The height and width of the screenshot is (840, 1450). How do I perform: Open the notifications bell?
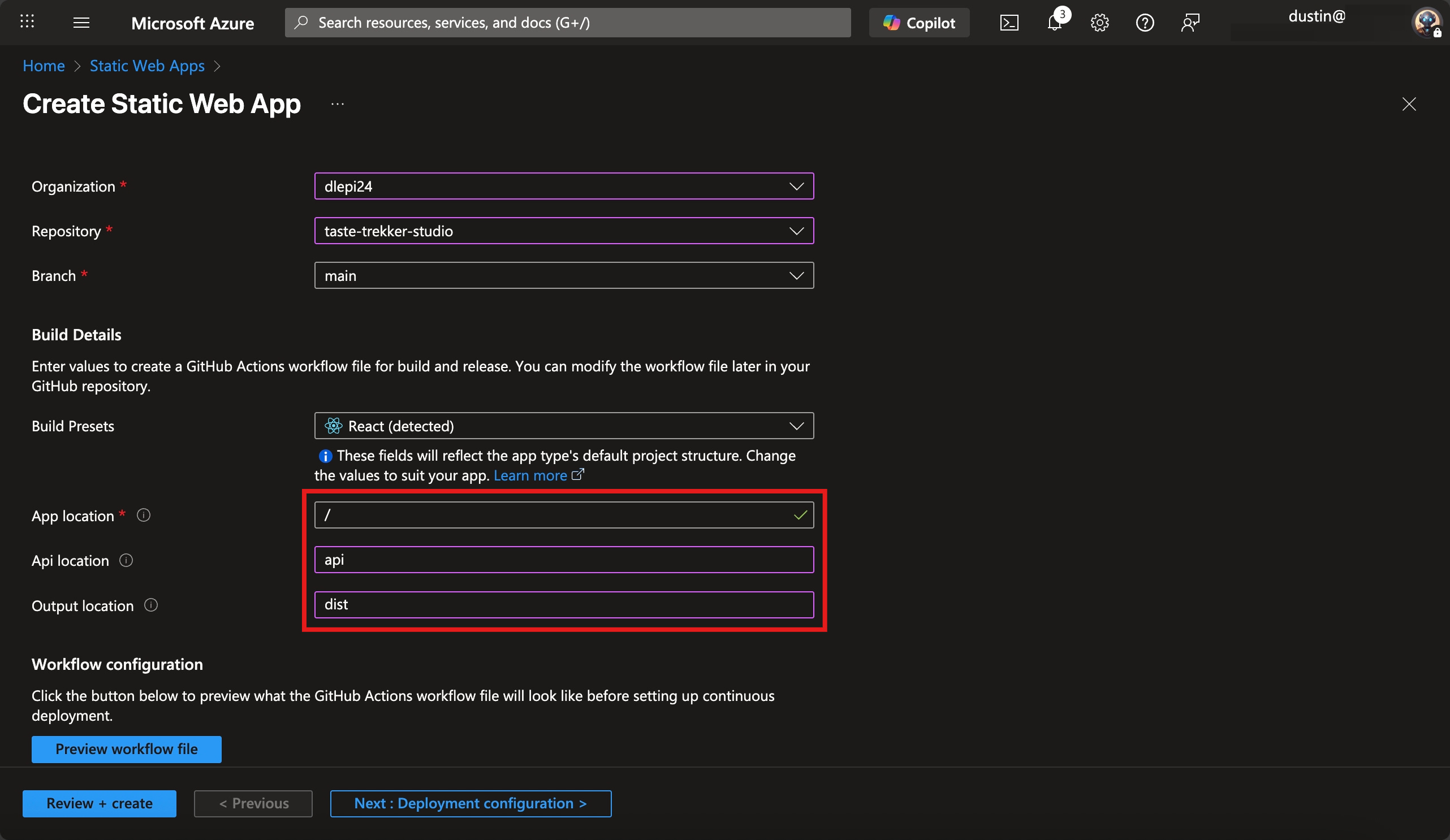click(1054, 23)
